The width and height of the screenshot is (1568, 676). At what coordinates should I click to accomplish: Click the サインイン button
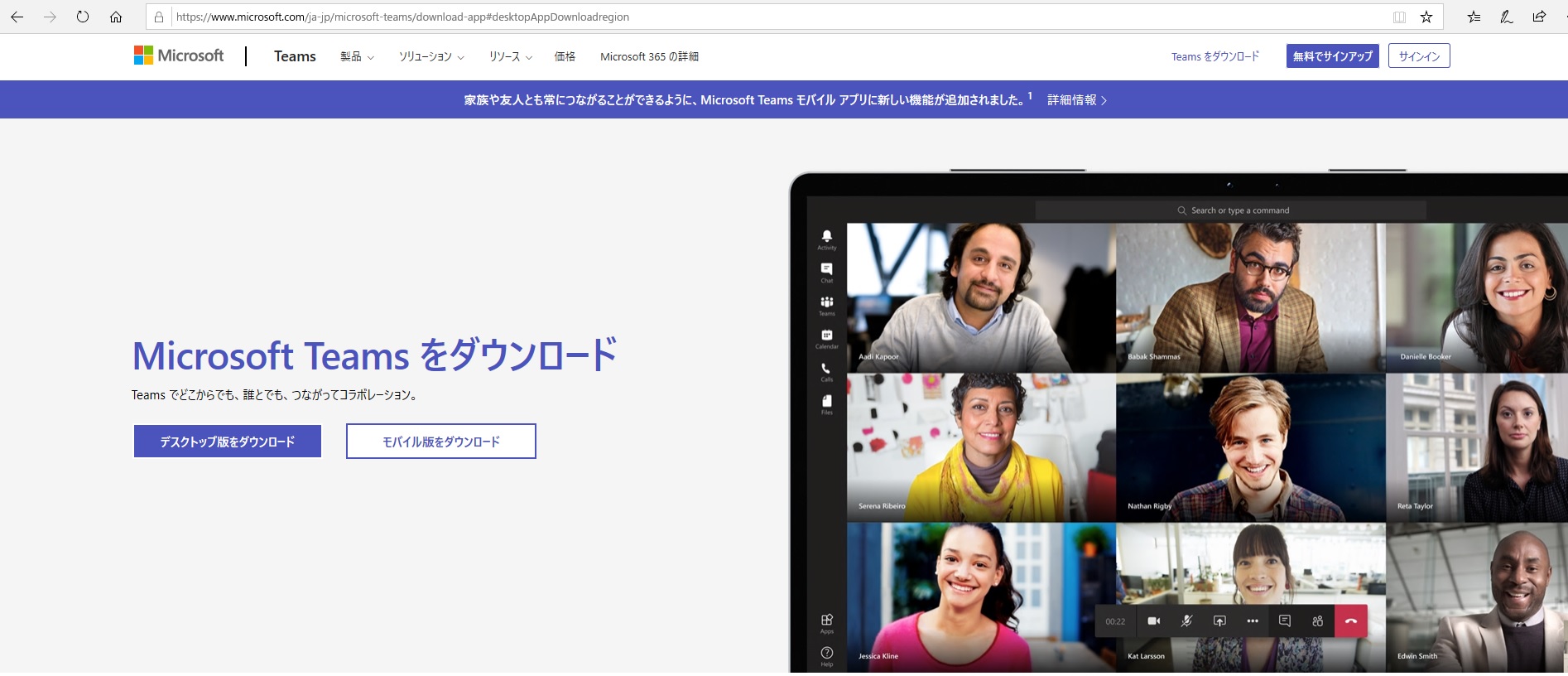pos(1419,56)
